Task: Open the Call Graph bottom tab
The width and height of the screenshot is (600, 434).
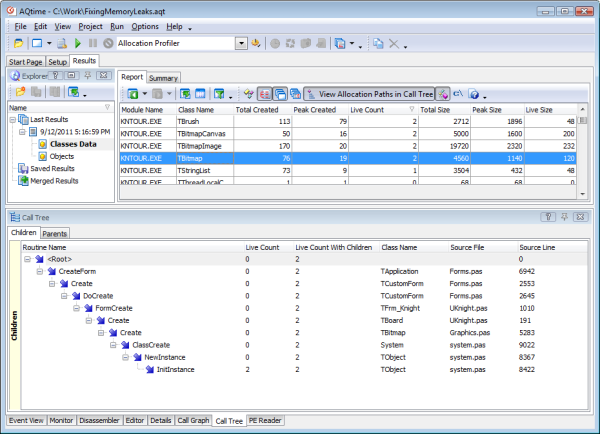Action: (x=193, y=420)
